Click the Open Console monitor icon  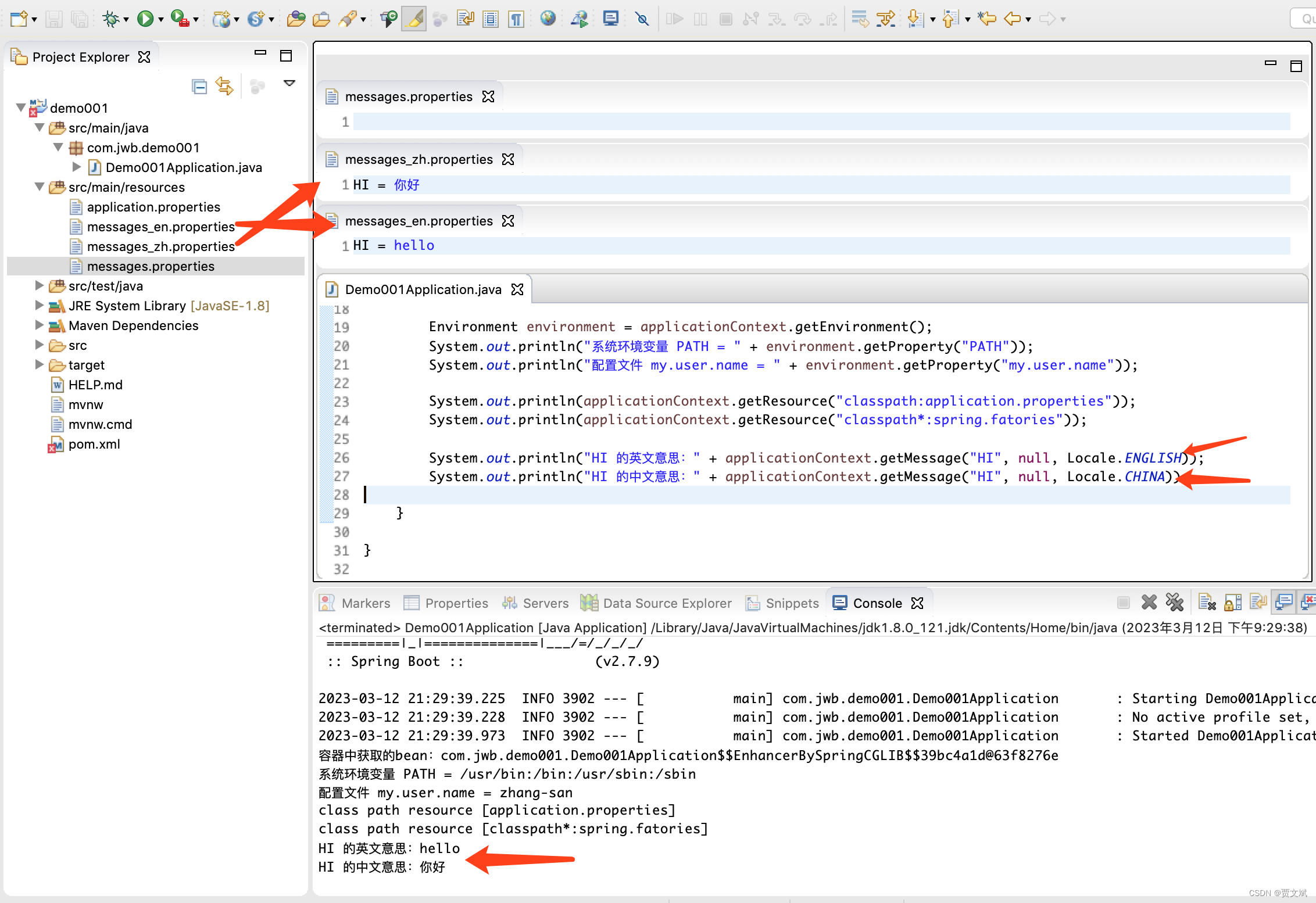610,19
